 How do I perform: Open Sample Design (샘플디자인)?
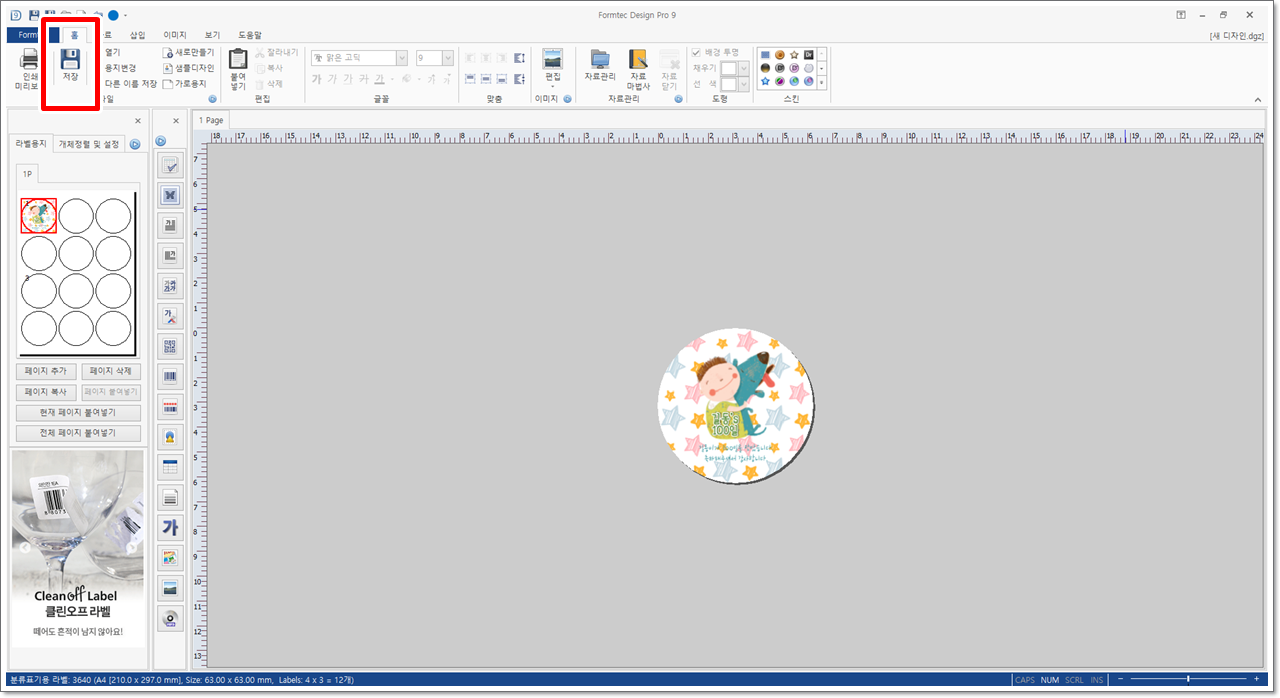[x=188, y=68]
